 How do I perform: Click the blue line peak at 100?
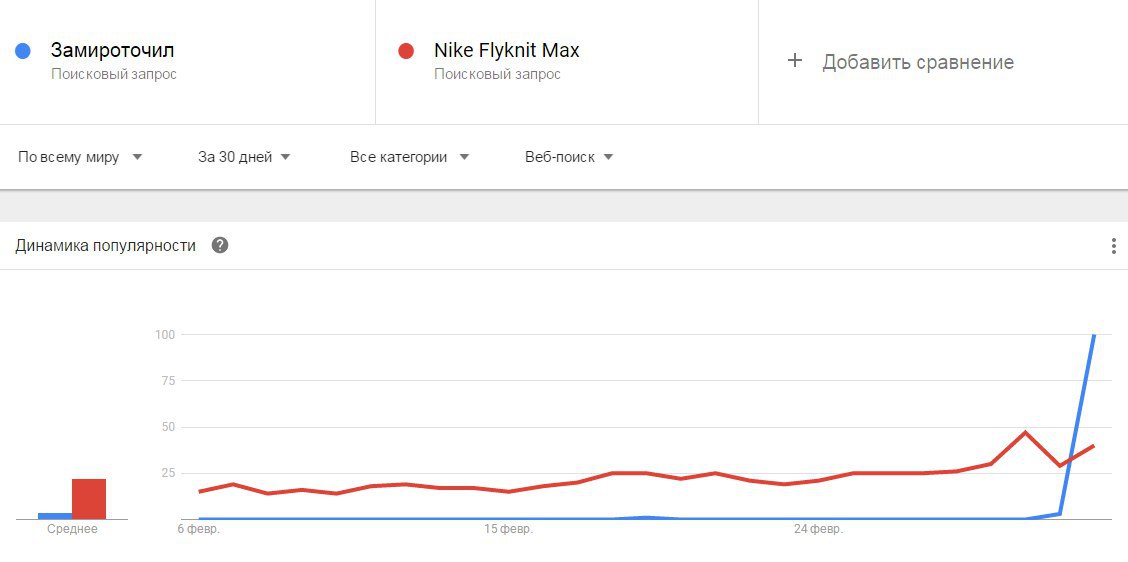click(1094, 335)
